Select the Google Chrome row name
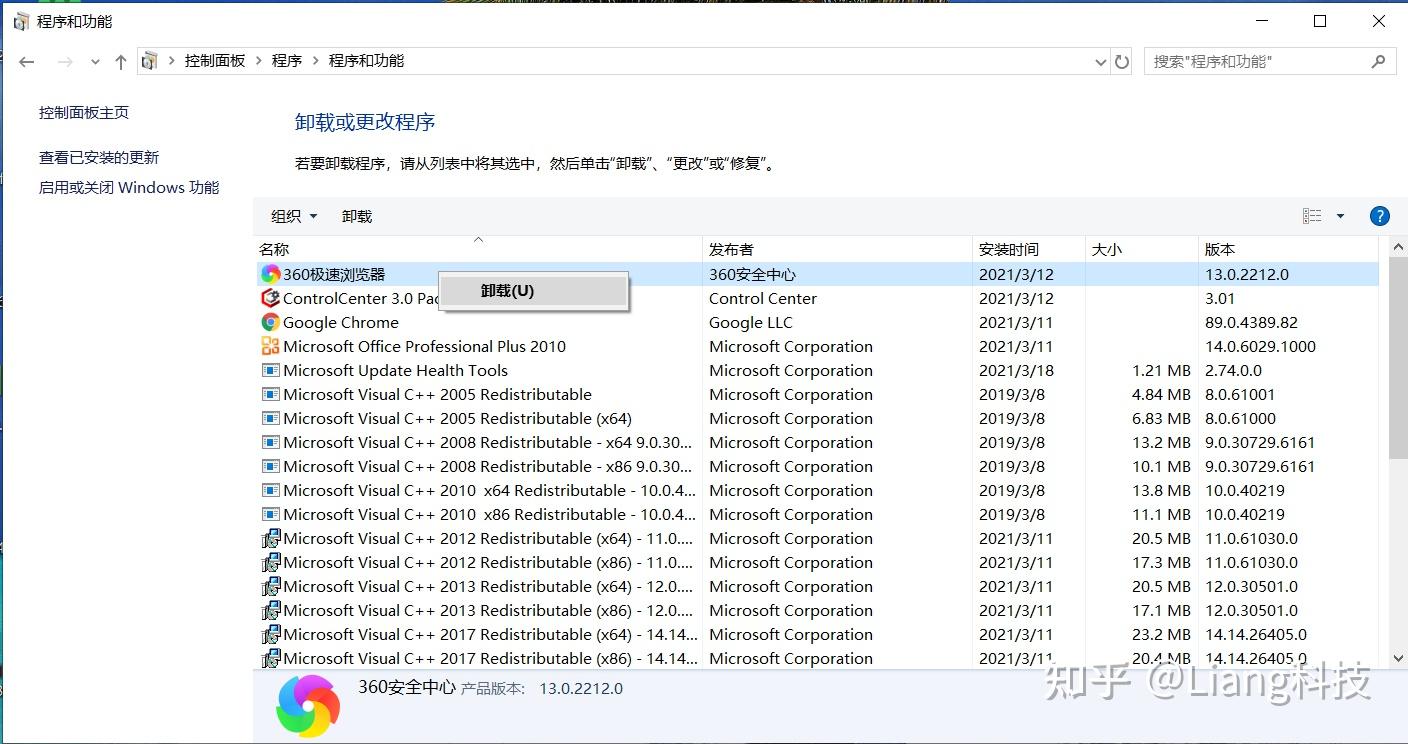Image resolution: width=1408 pixels, height=744 pixels. tap(341, 322)
